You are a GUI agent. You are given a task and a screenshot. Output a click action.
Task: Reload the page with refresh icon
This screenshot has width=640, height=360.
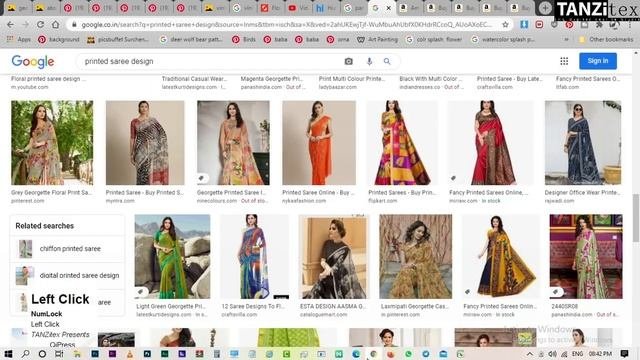tap(40, 25)
